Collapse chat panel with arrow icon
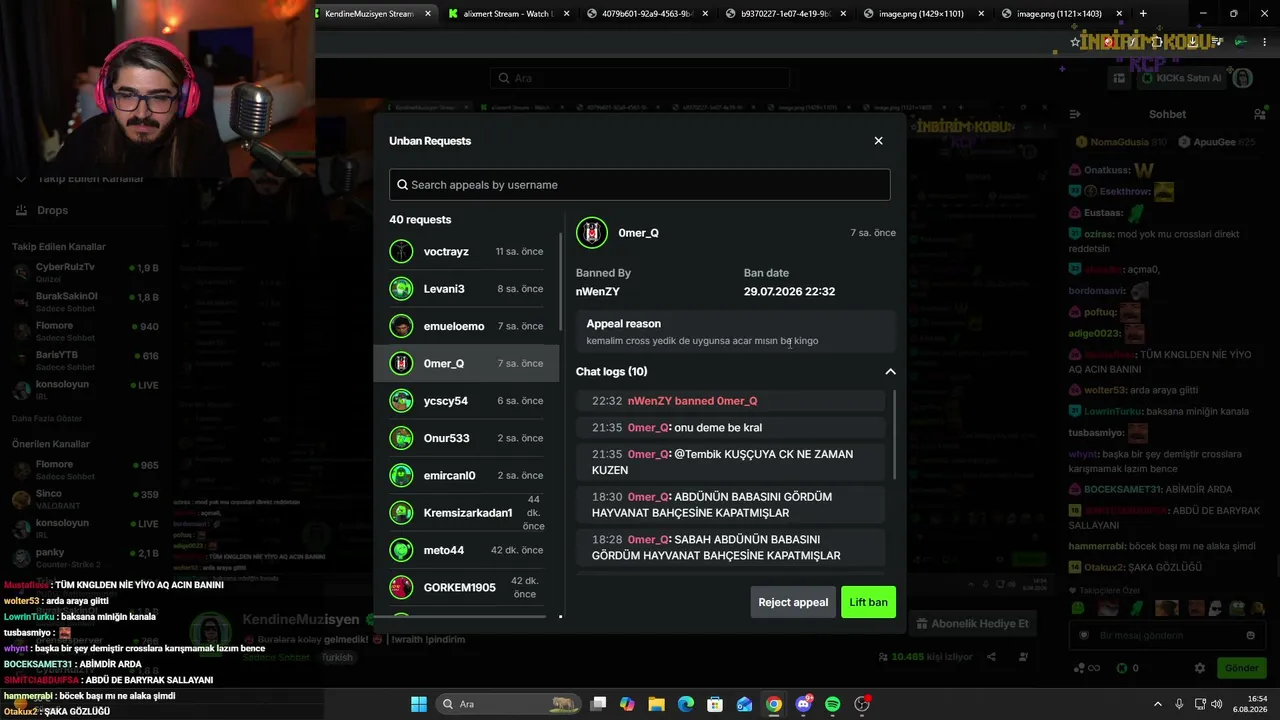 coord(1075,114)
